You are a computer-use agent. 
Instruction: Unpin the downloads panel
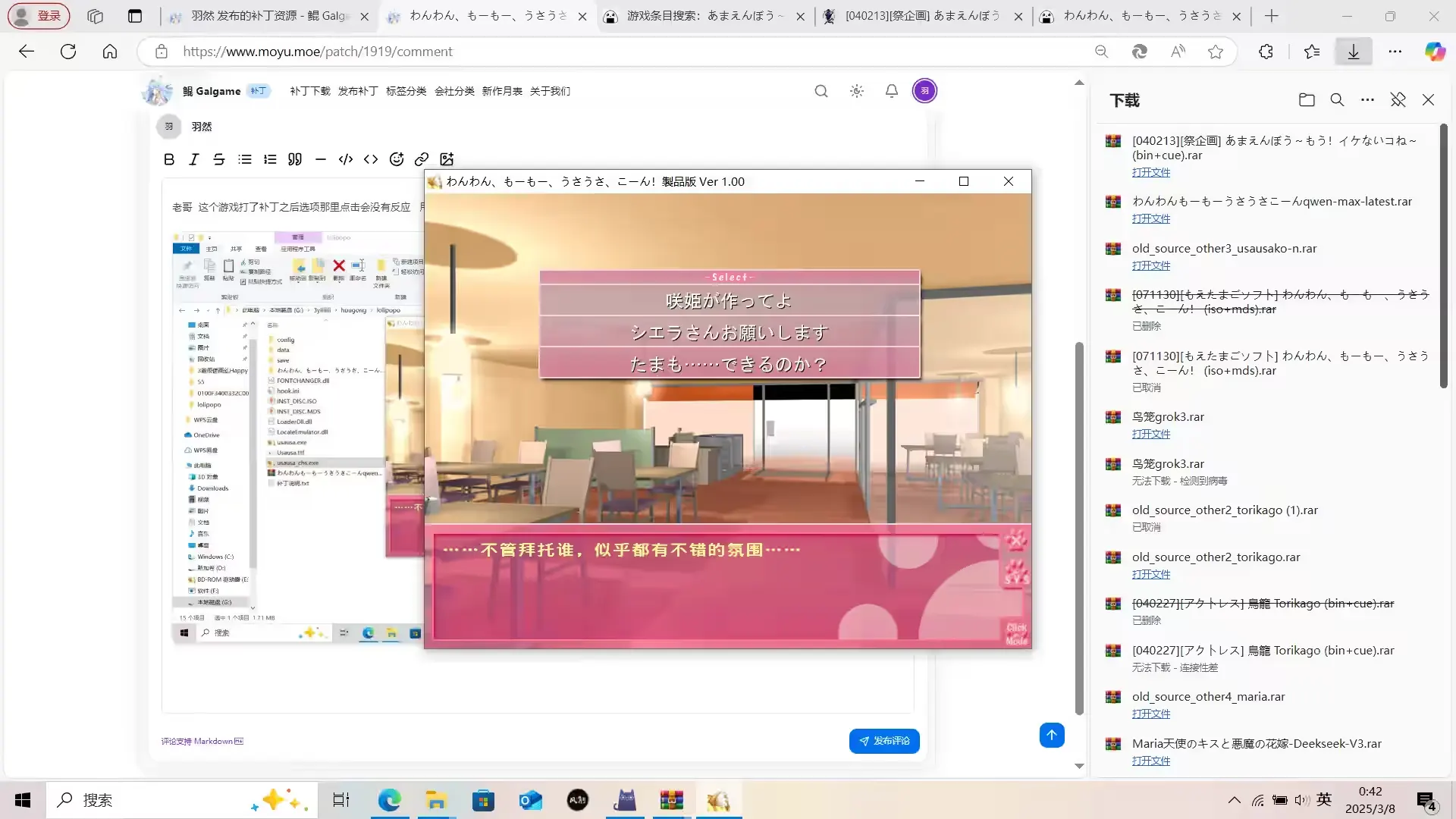click(x=1398, y=100)
